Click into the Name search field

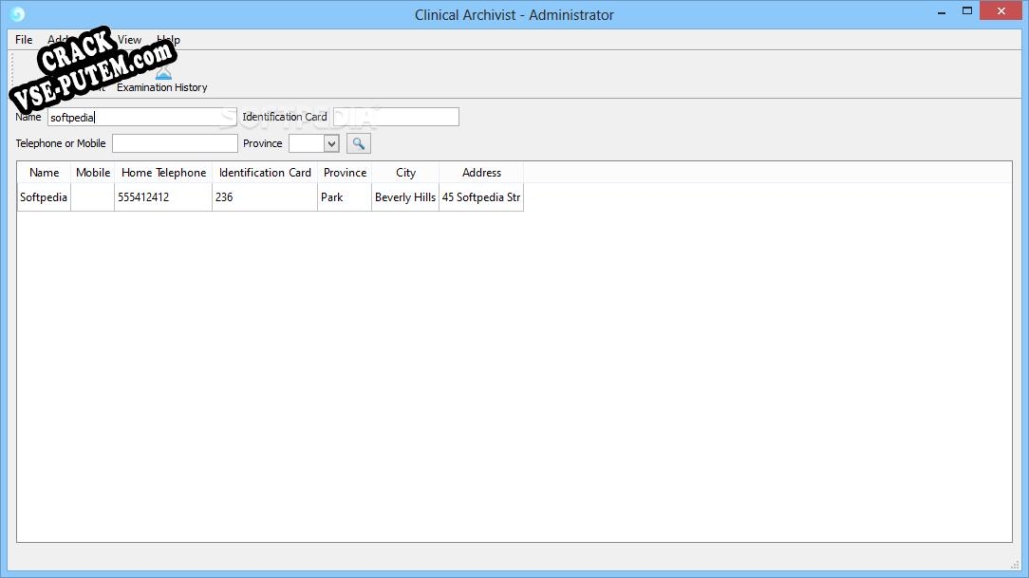134,117
